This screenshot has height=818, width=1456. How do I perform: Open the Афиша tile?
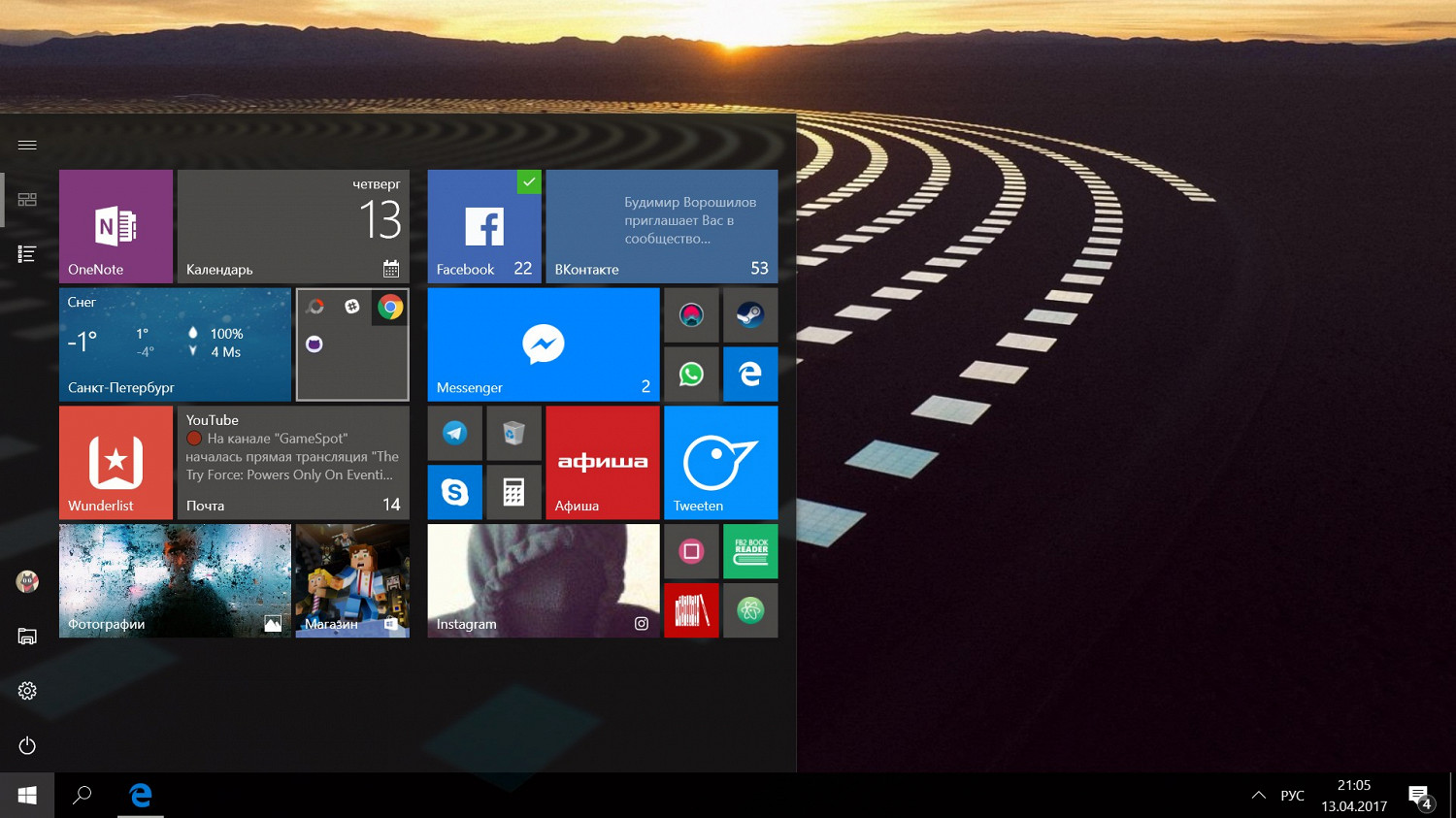pos(603,463)
